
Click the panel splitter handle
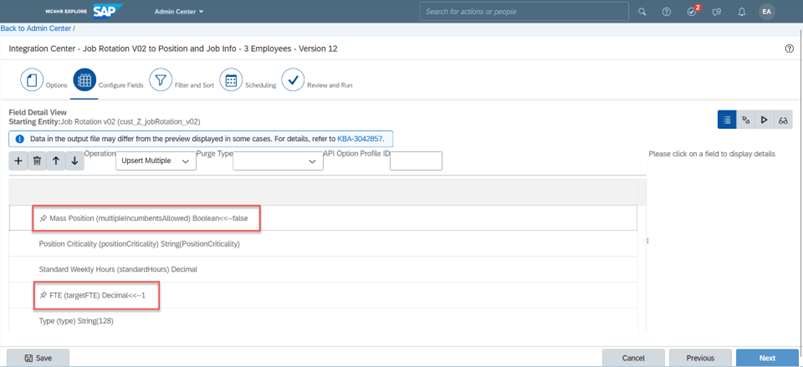click(647, 241)
